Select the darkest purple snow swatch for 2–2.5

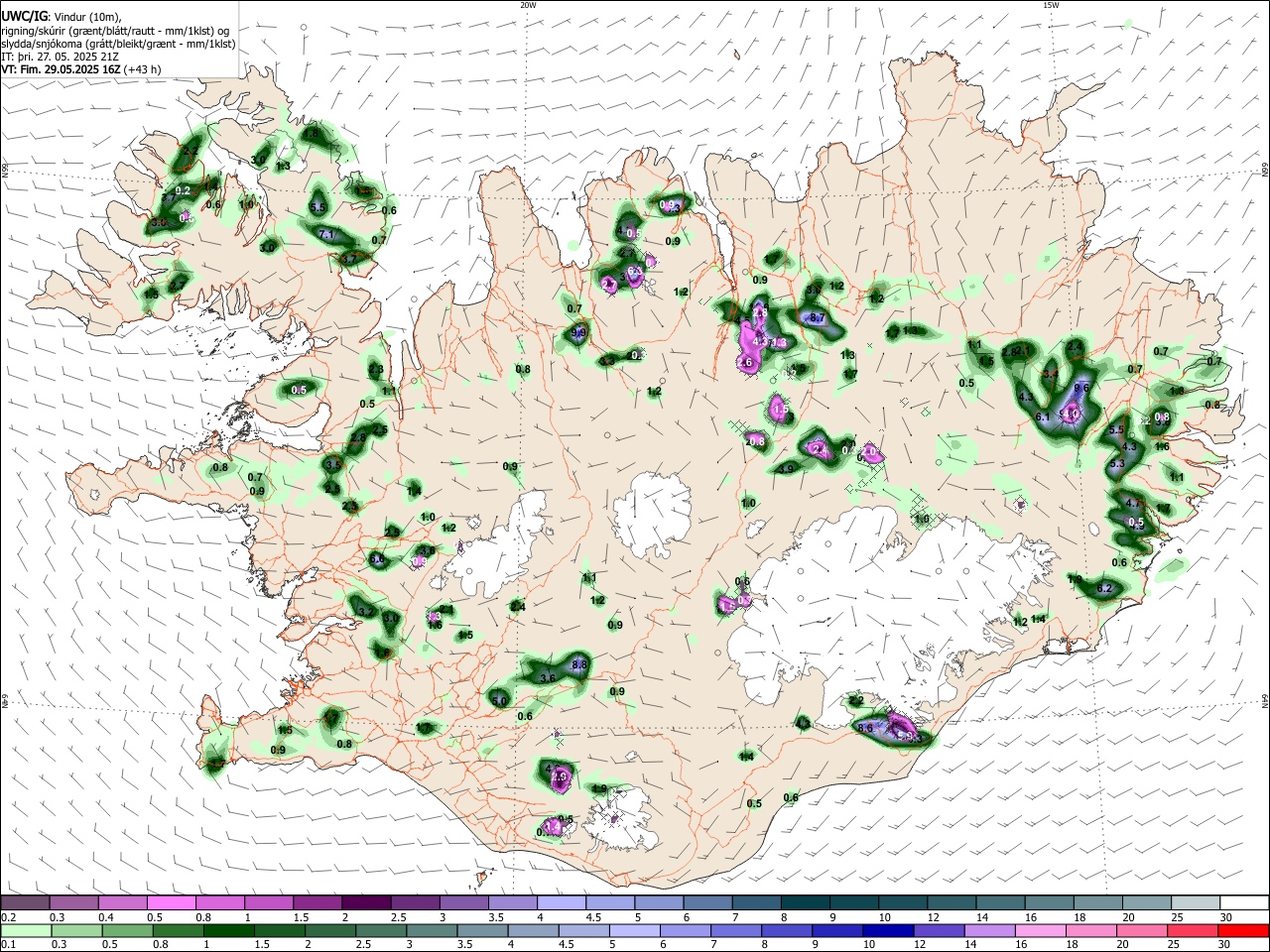[x=365, y=903]
